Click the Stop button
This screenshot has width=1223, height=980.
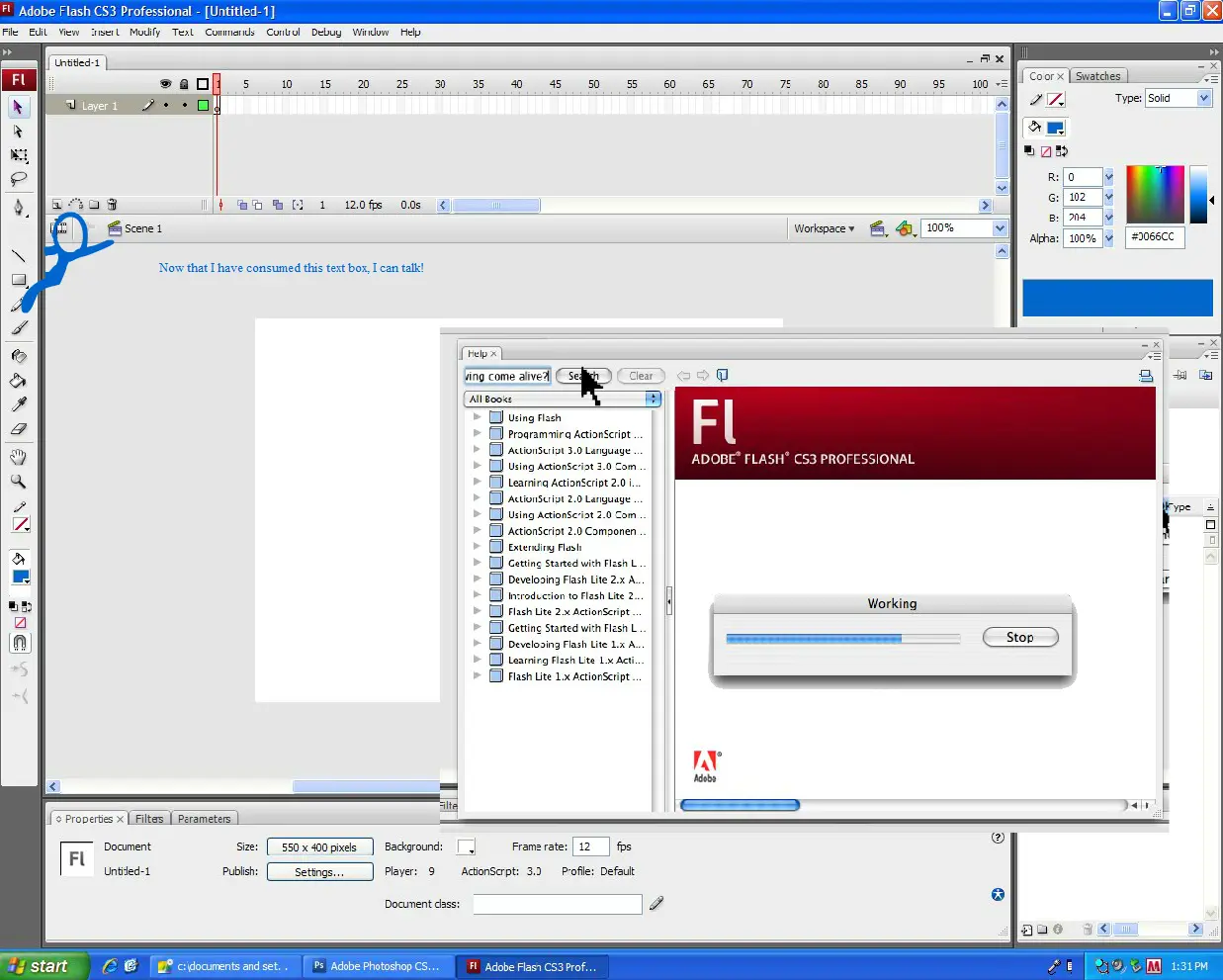tap(1020, 638)
